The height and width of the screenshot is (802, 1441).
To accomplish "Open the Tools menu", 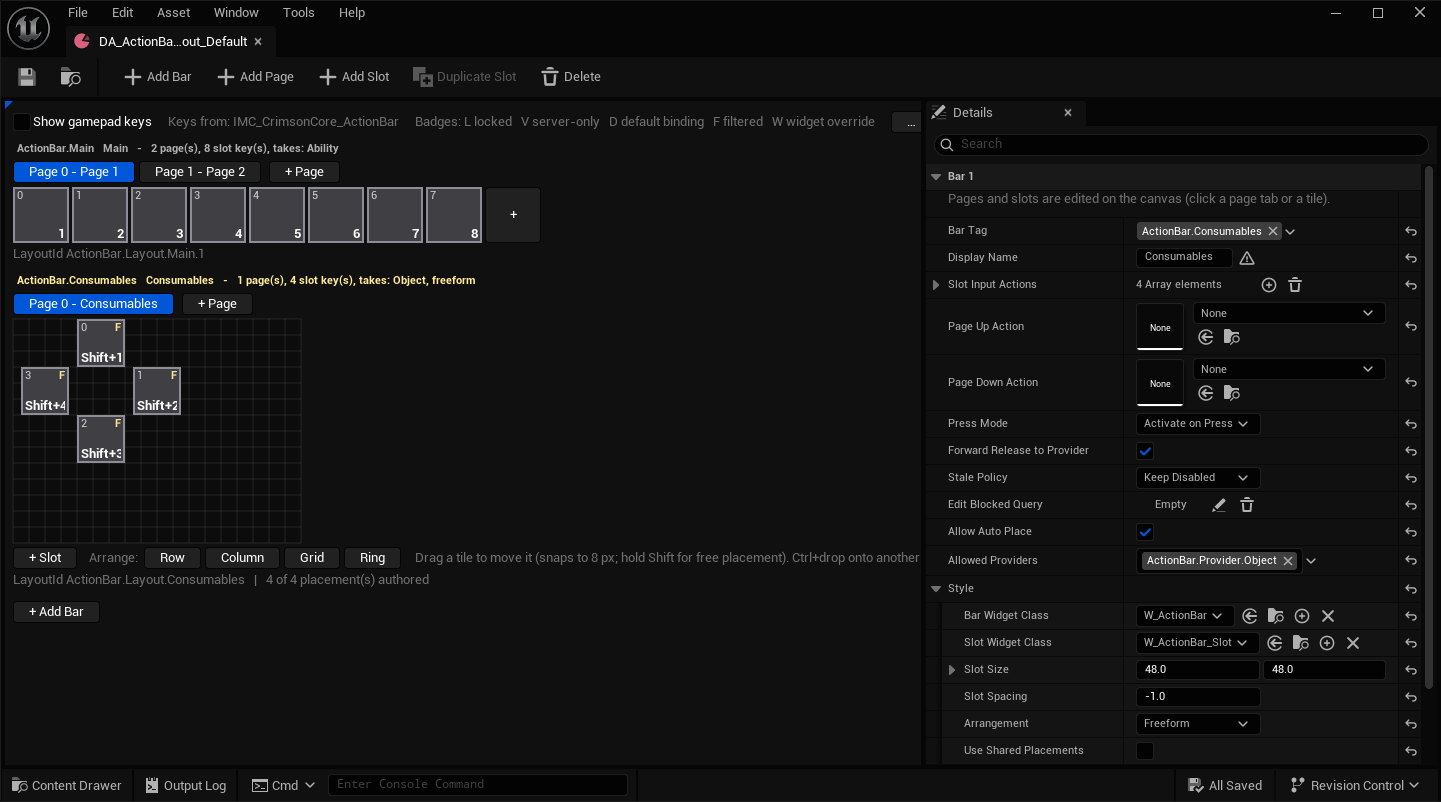I will (x=298, y=13).
